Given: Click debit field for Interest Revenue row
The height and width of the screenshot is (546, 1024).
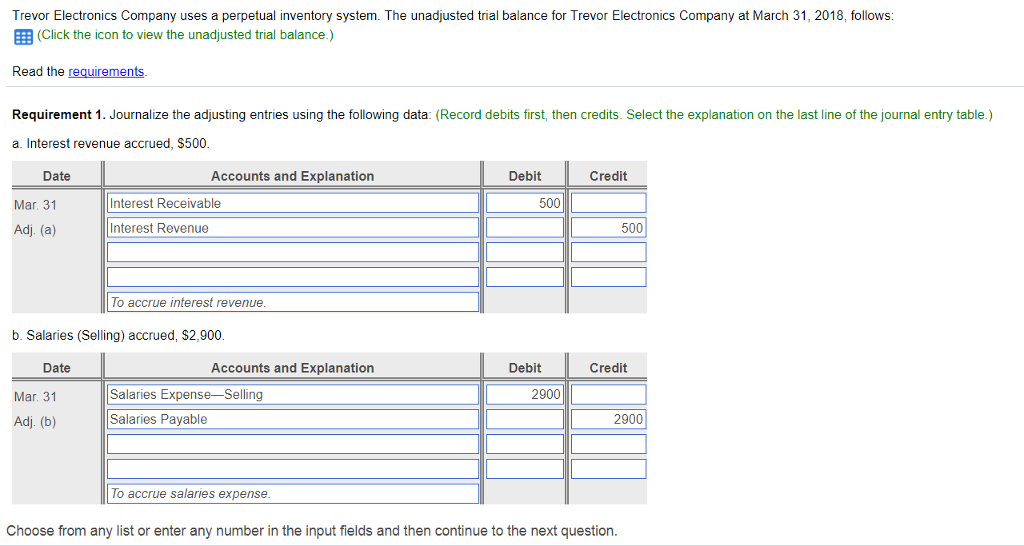Looking at the screenshot, I should click(524, 228).
